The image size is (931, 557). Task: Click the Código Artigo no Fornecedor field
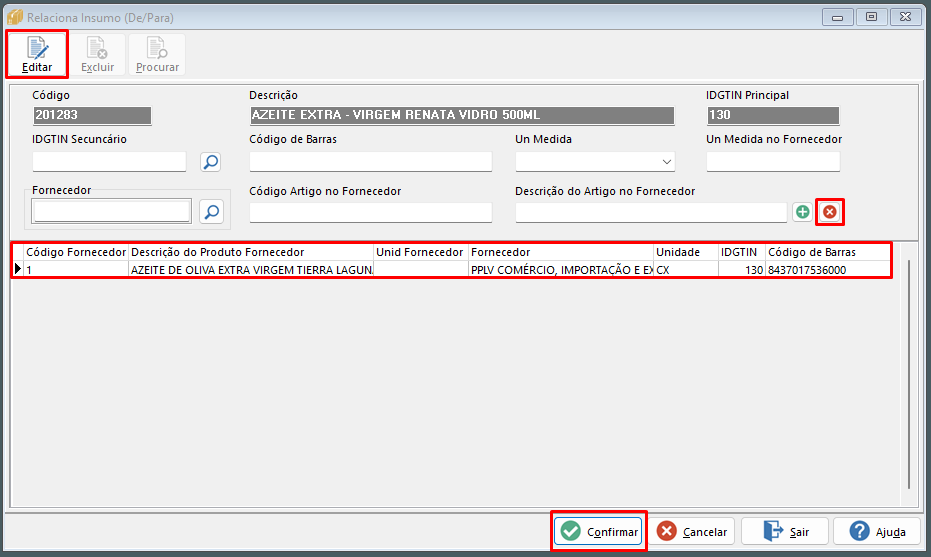(370, 213)
